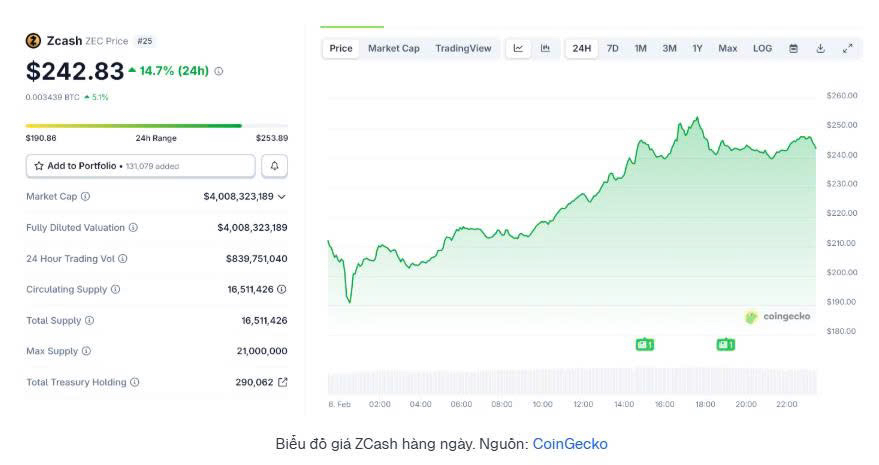
Task: Switch to Market Cap tab
Action: (x=394, y=49)
